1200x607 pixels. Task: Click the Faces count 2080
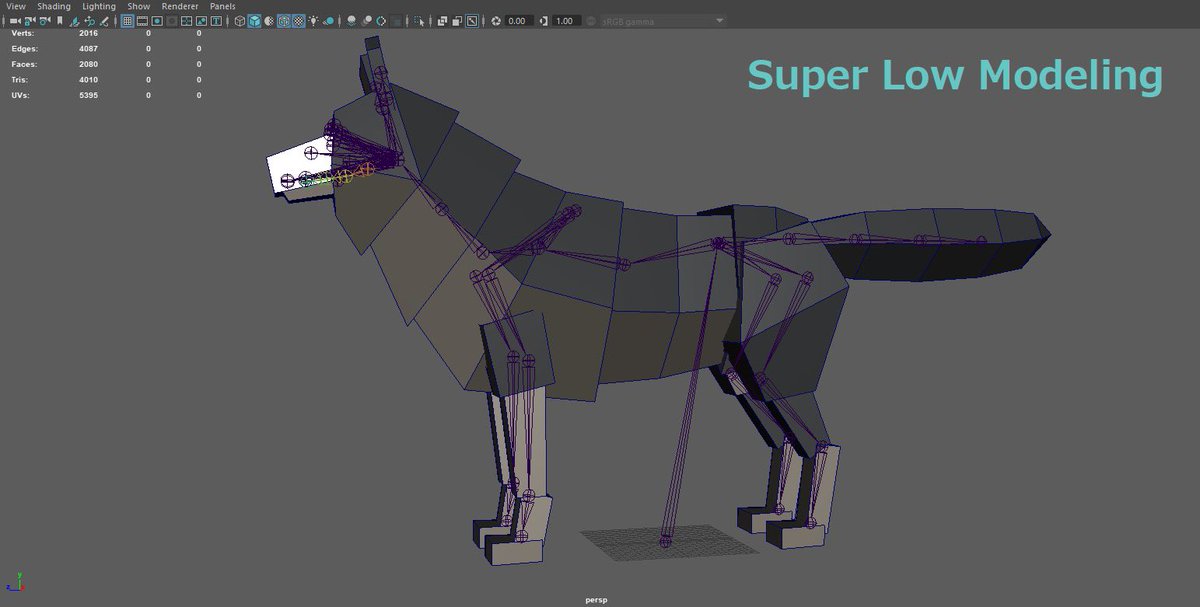tap(88, 64)
